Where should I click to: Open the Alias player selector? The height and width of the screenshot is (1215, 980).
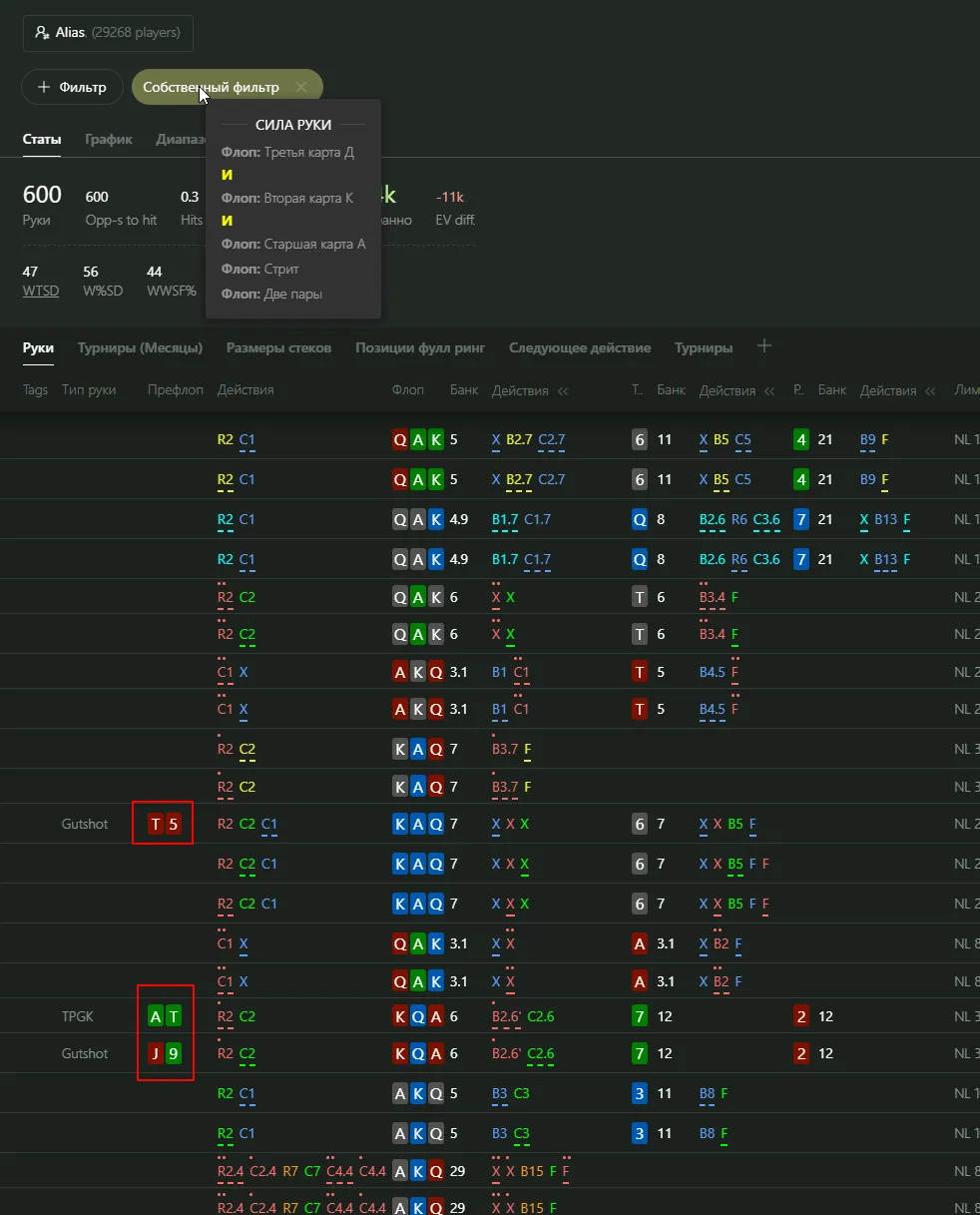tap(108, 33)
